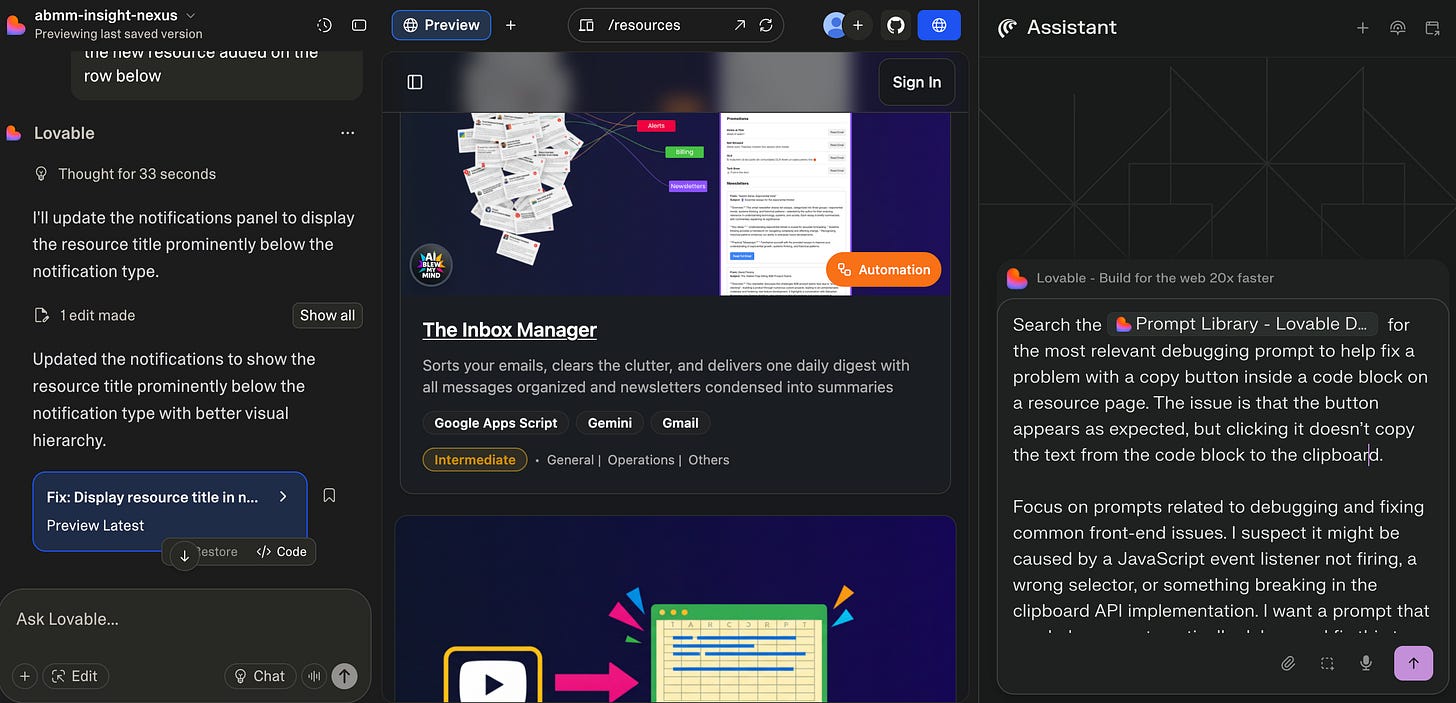Viewport: 1456px width, 703px height.
Task: Click the Prompt Library - Lovable chip
Action: point(1242,324)
